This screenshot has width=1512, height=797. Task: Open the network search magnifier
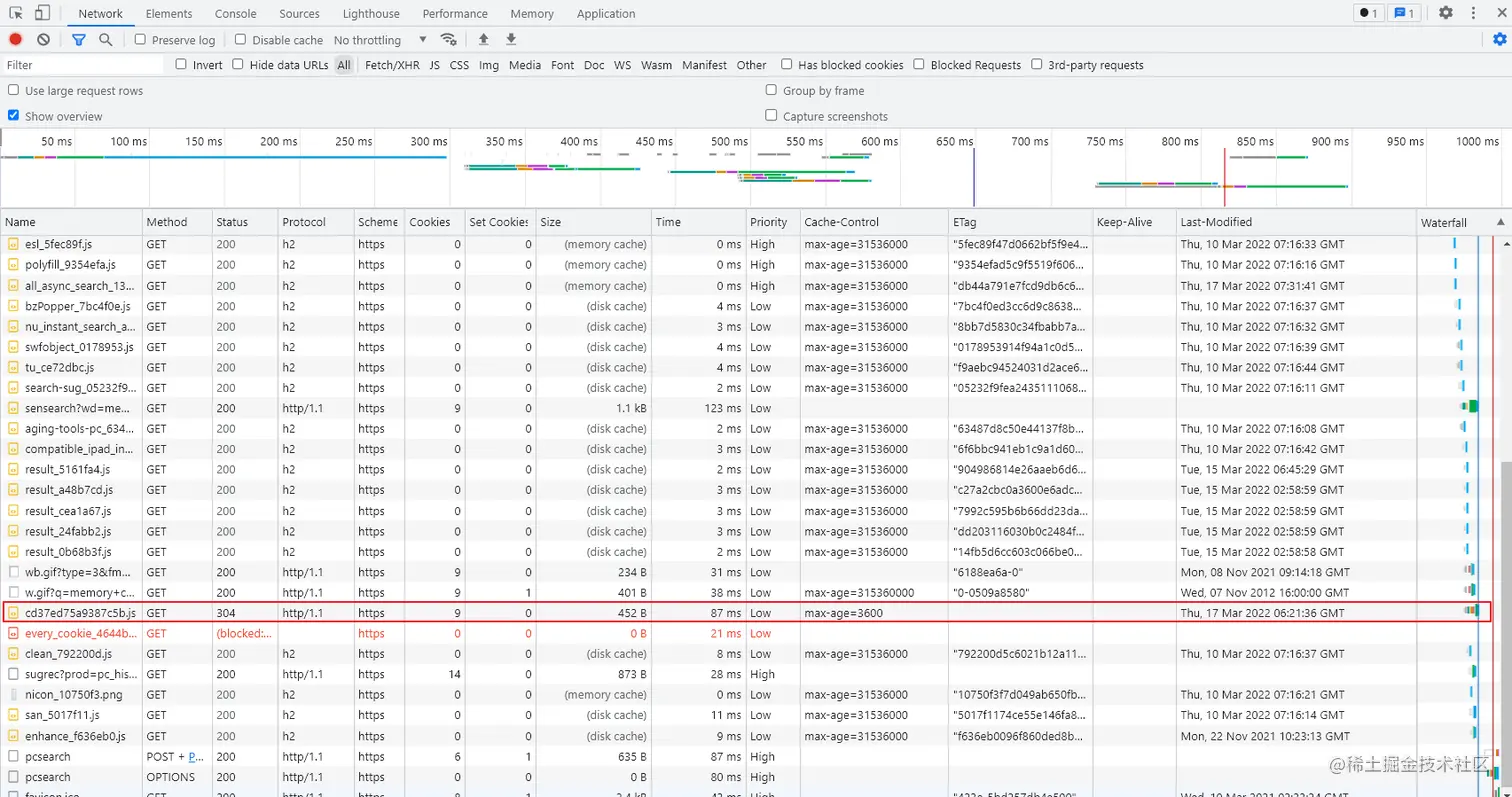pyautogui.click(x=106, y=40)
